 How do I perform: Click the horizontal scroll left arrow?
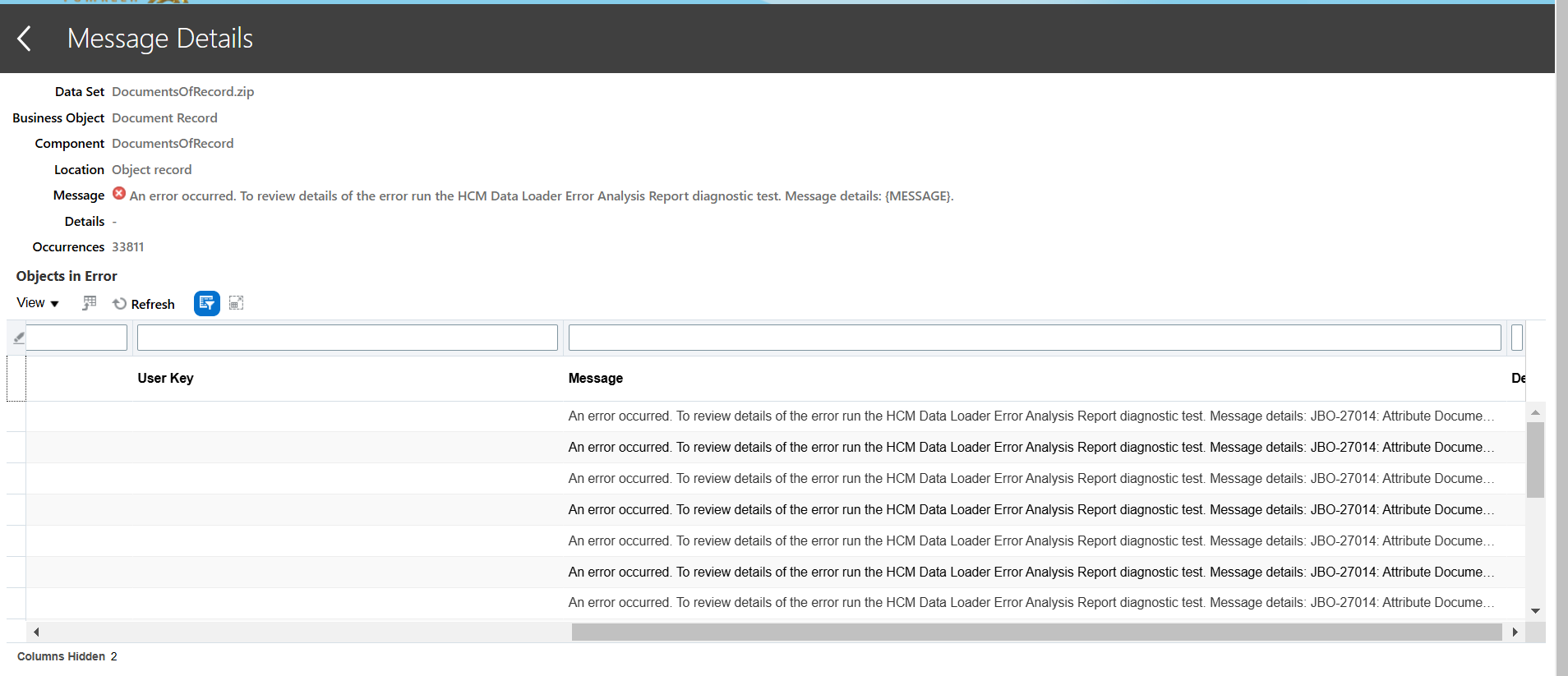36,632
